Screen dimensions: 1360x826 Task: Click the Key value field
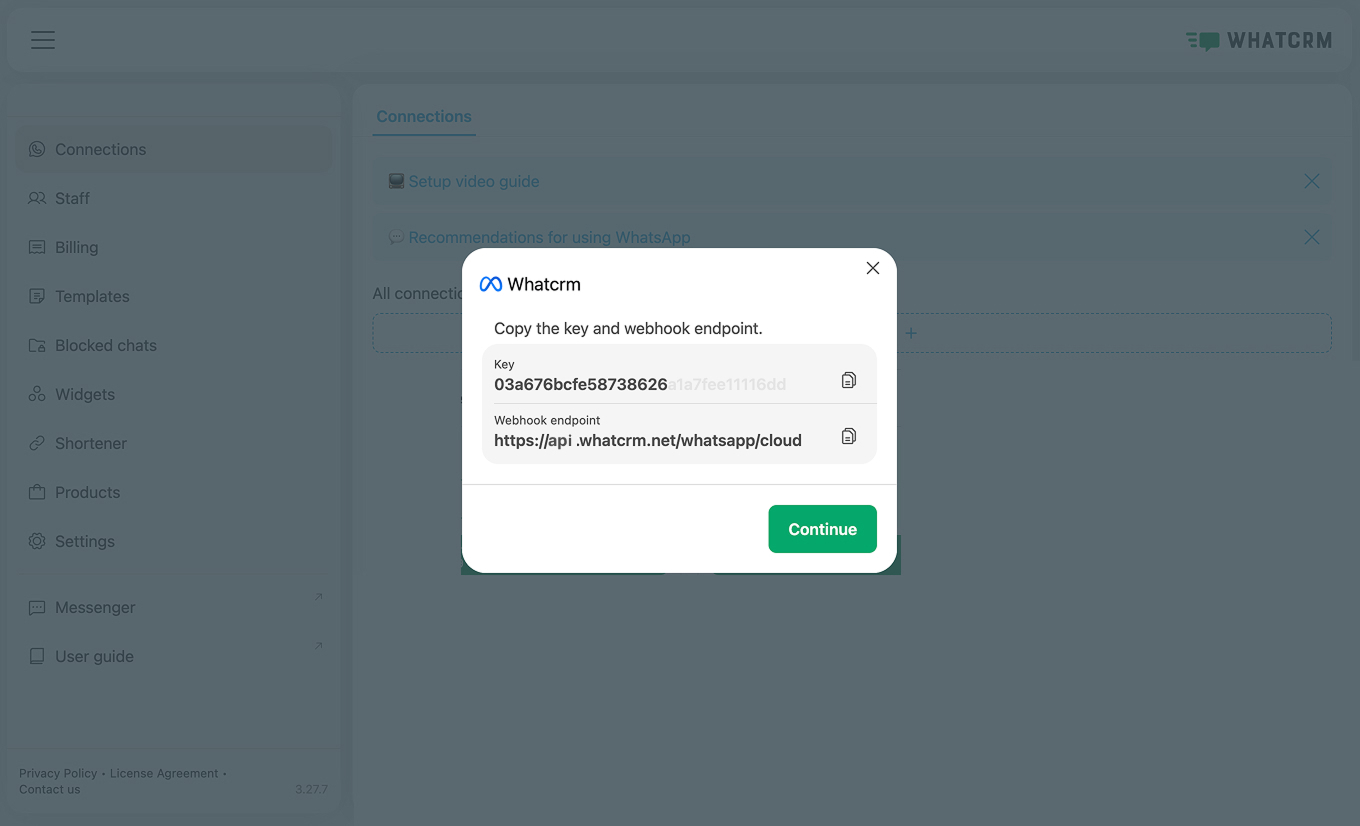pyautogui.click(x=640, y=384)
